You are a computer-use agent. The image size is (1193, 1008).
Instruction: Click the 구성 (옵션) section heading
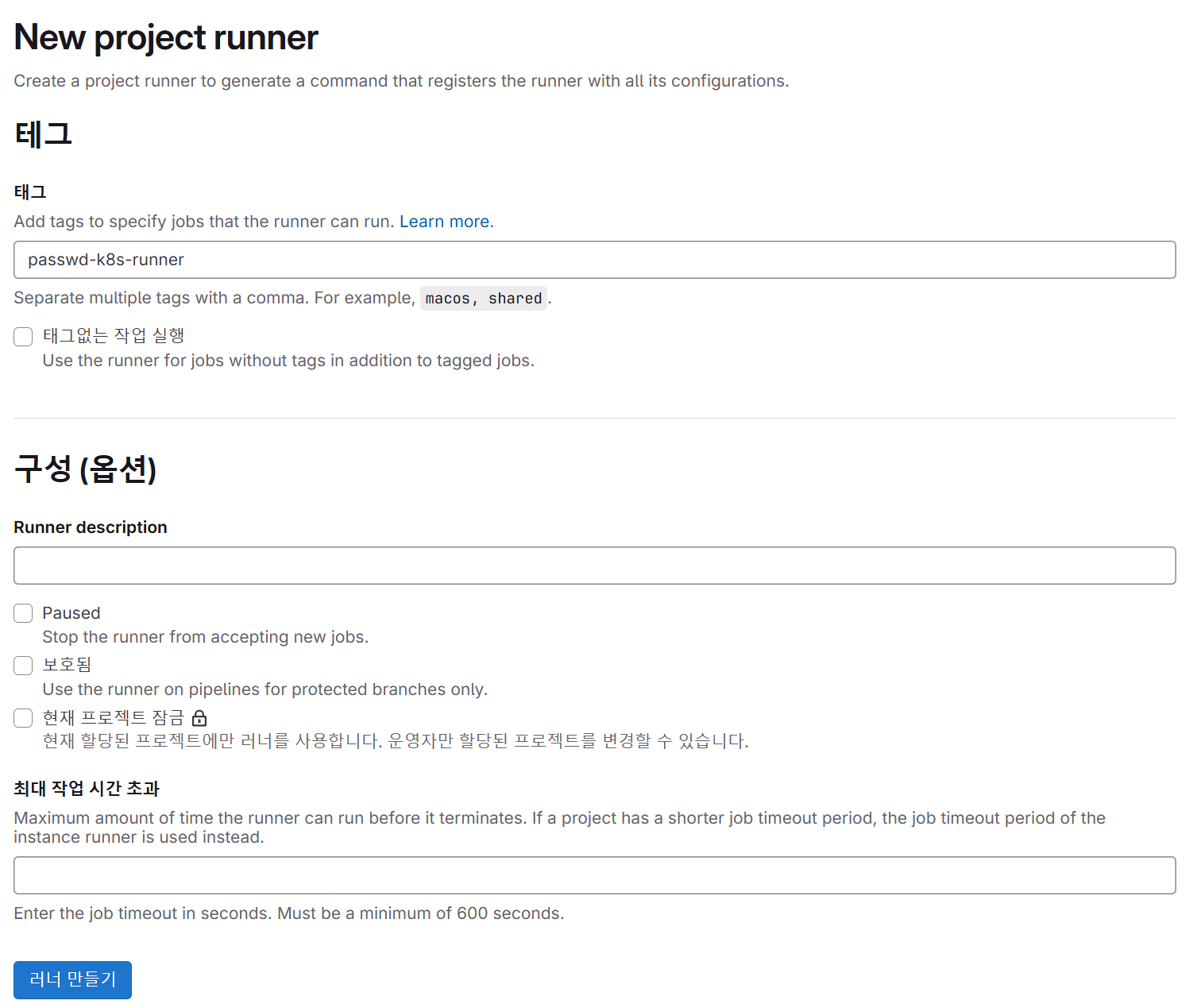(x=85, y=469)
